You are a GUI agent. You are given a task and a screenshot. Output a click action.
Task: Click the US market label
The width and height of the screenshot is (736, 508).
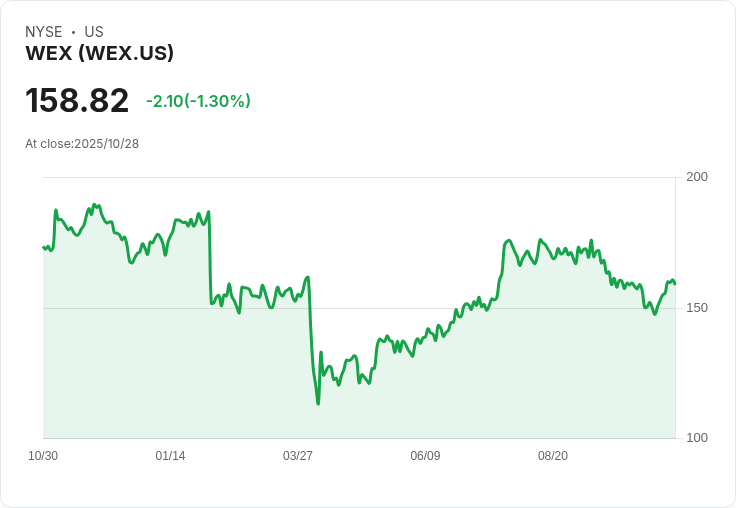point(94,32)
